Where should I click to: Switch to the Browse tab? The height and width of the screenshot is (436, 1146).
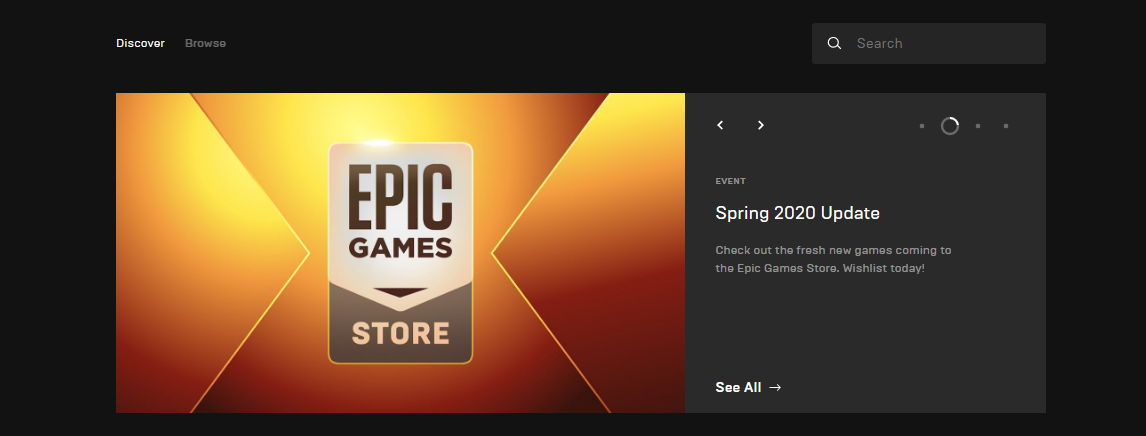205,43
